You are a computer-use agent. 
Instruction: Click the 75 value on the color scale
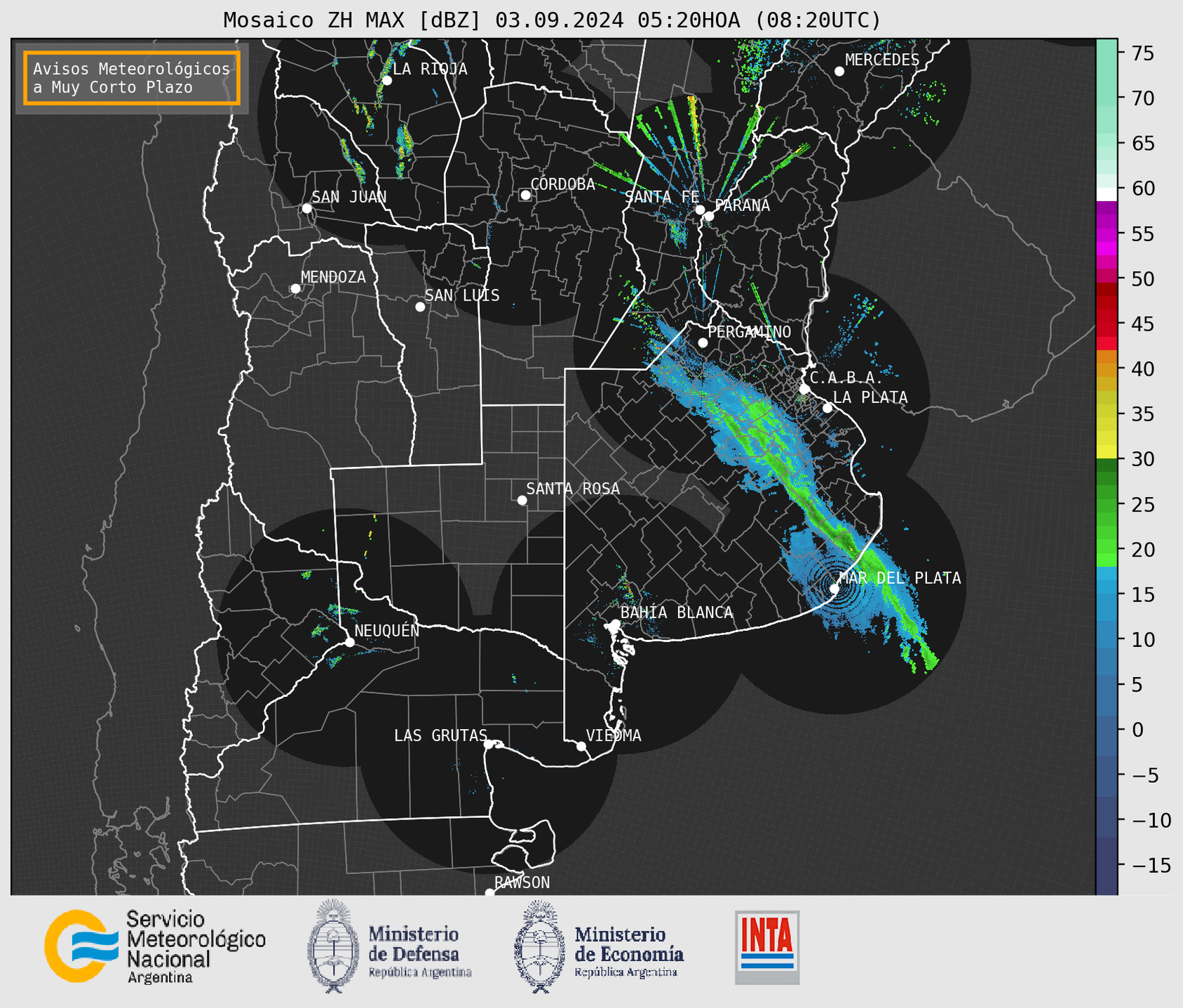1142,53
